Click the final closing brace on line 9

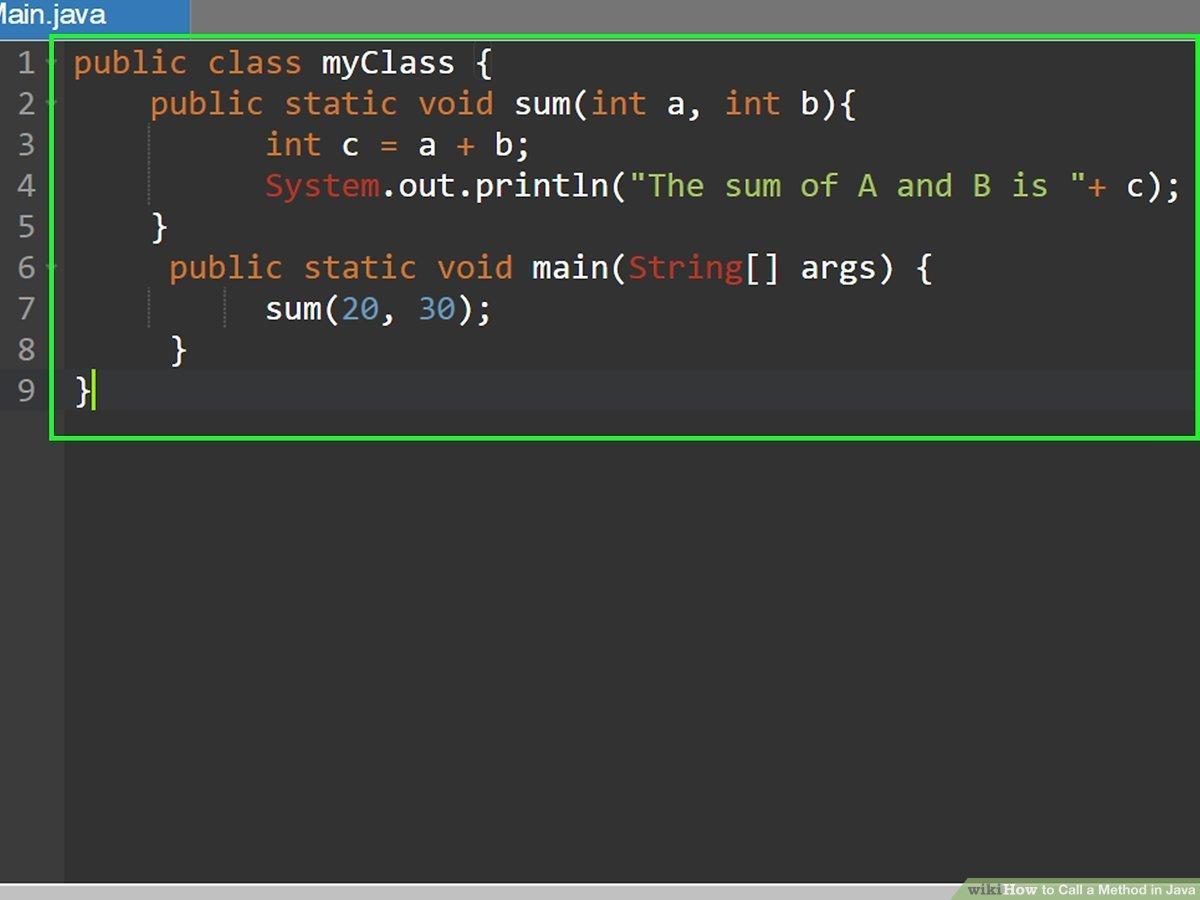82,391
